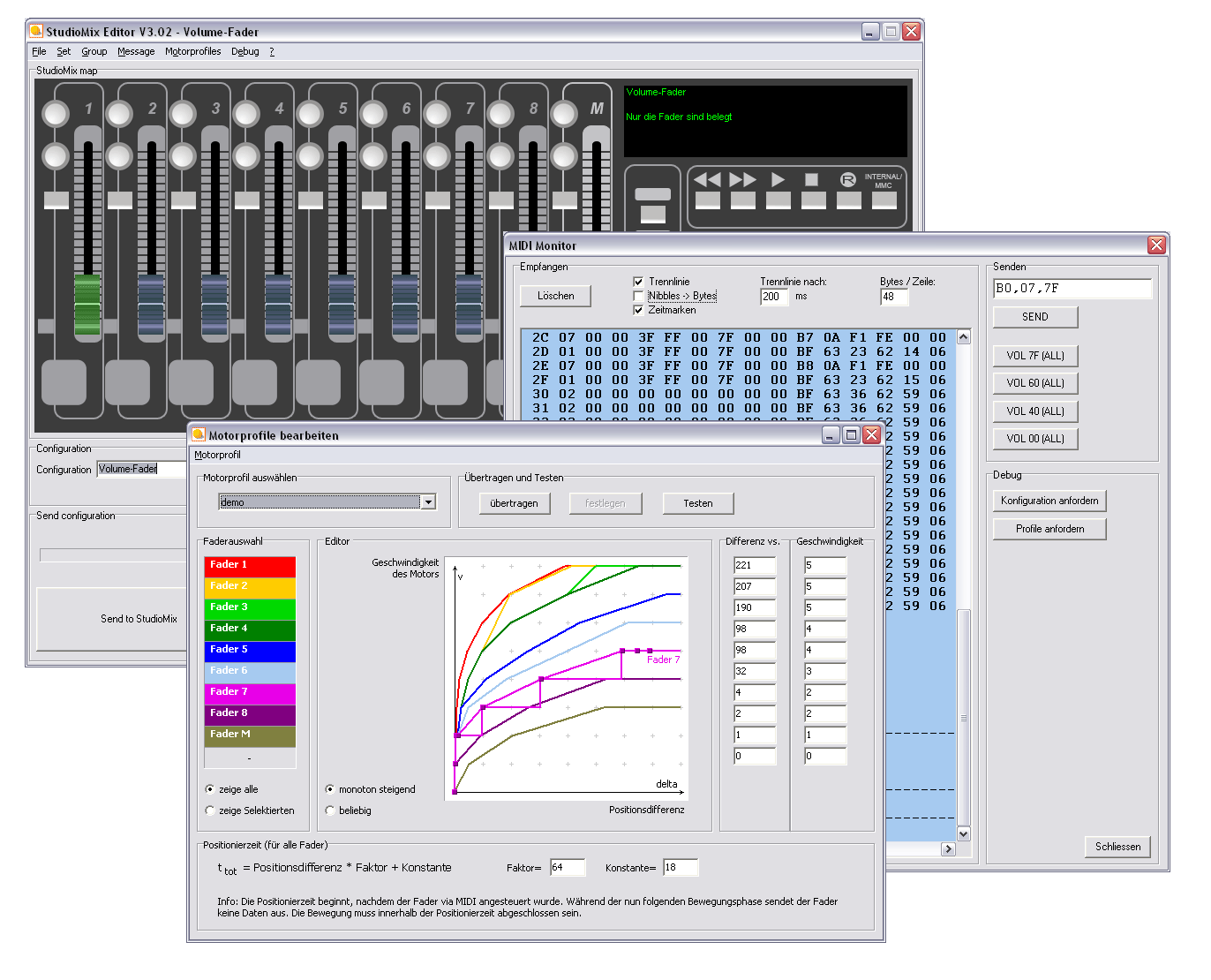This screenshot has height=980, width=1211.
Task: Click the record (R) transport button
Action: [x=849, y=200]
